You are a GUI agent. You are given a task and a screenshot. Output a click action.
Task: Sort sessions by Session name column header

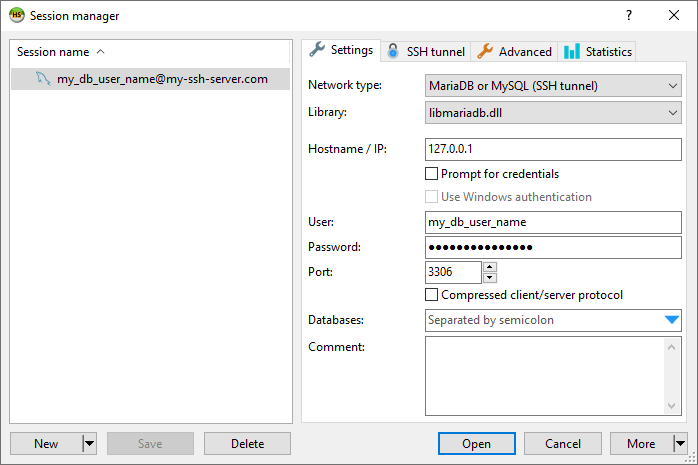tap(150, 52)
